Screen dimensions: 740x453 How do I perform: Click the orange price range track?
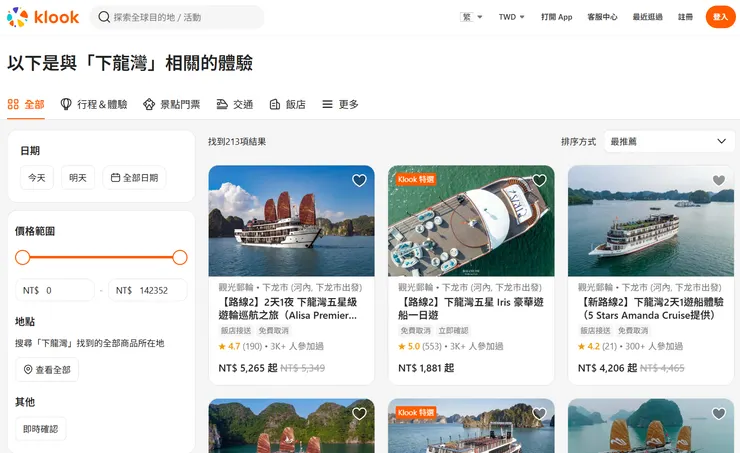click(x=101, y=258)
